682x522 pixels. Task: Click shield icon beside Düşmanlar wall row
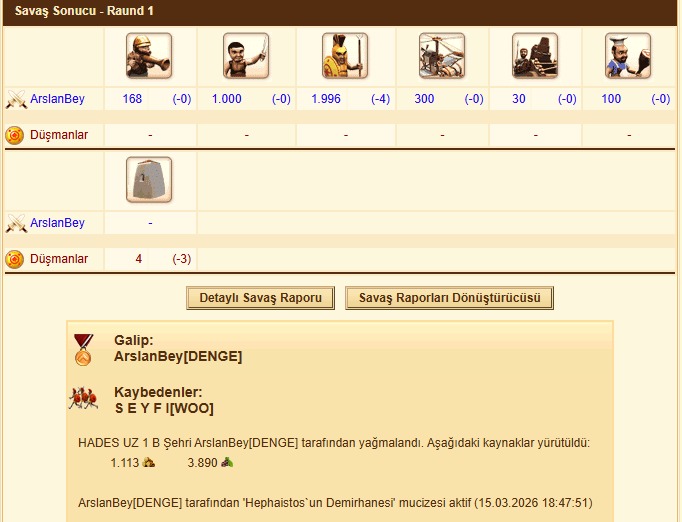[x=14, y=259]
